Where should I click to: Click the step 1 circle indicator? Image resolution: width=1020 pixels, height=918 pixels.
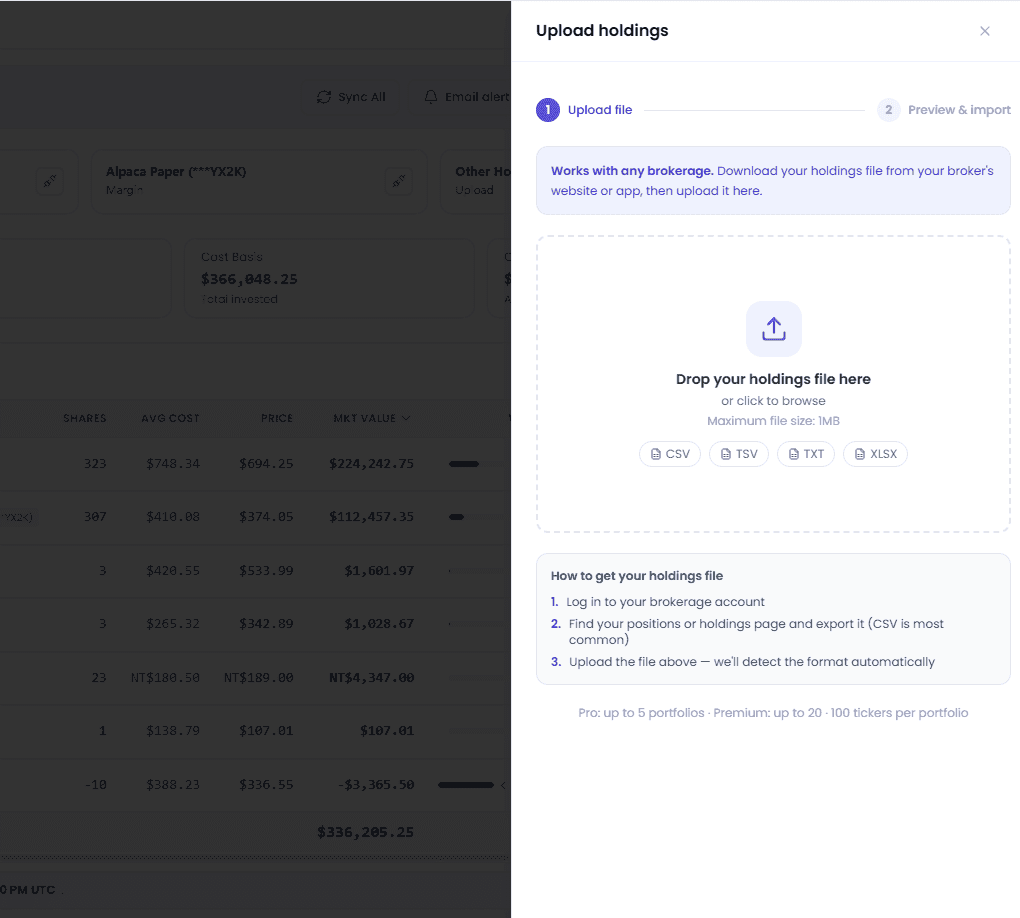[548, 110]
